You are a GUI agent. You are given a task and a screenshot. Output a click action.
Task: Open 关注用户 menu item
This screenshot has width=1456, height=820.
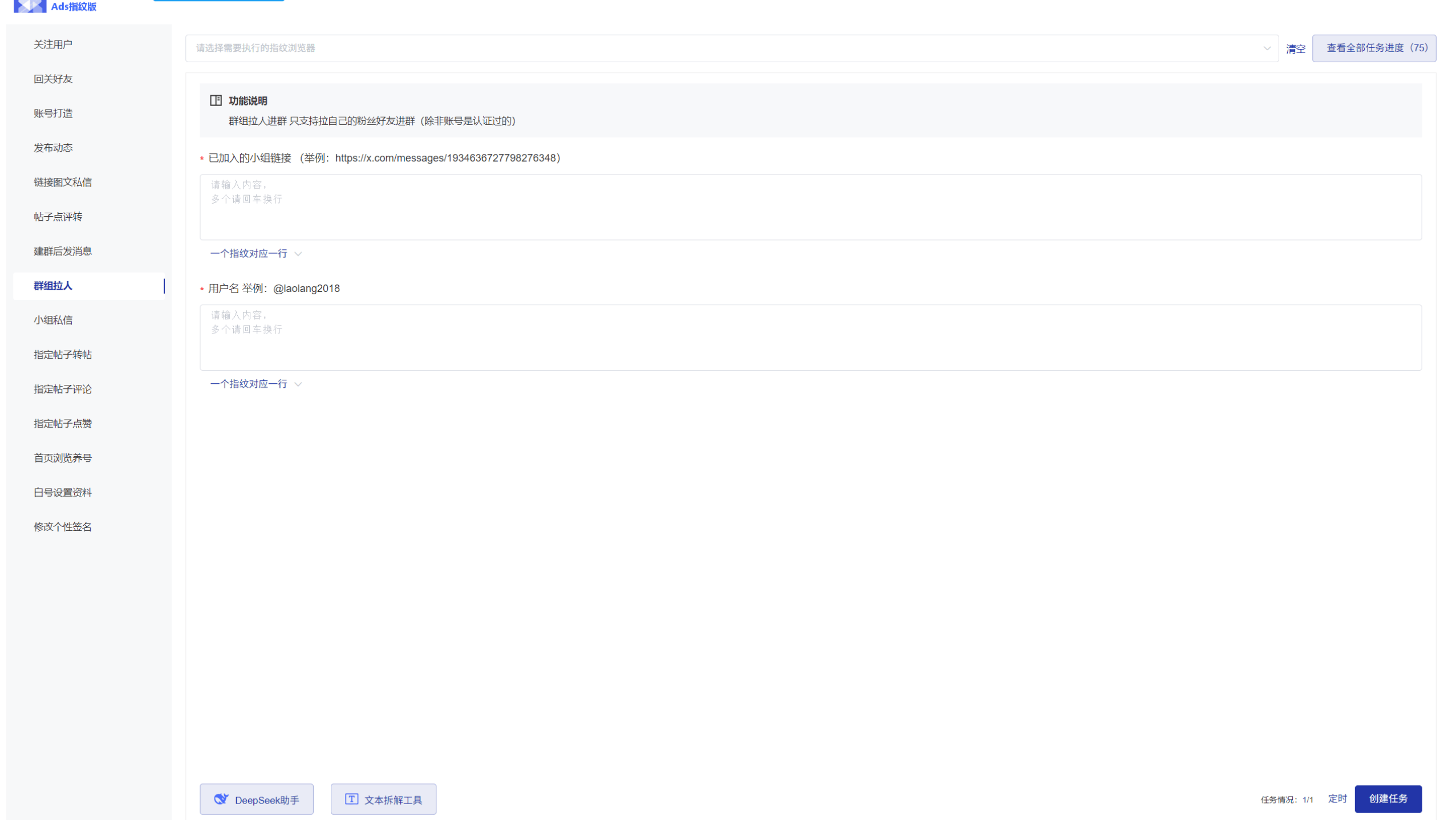(x=53, y=44)
